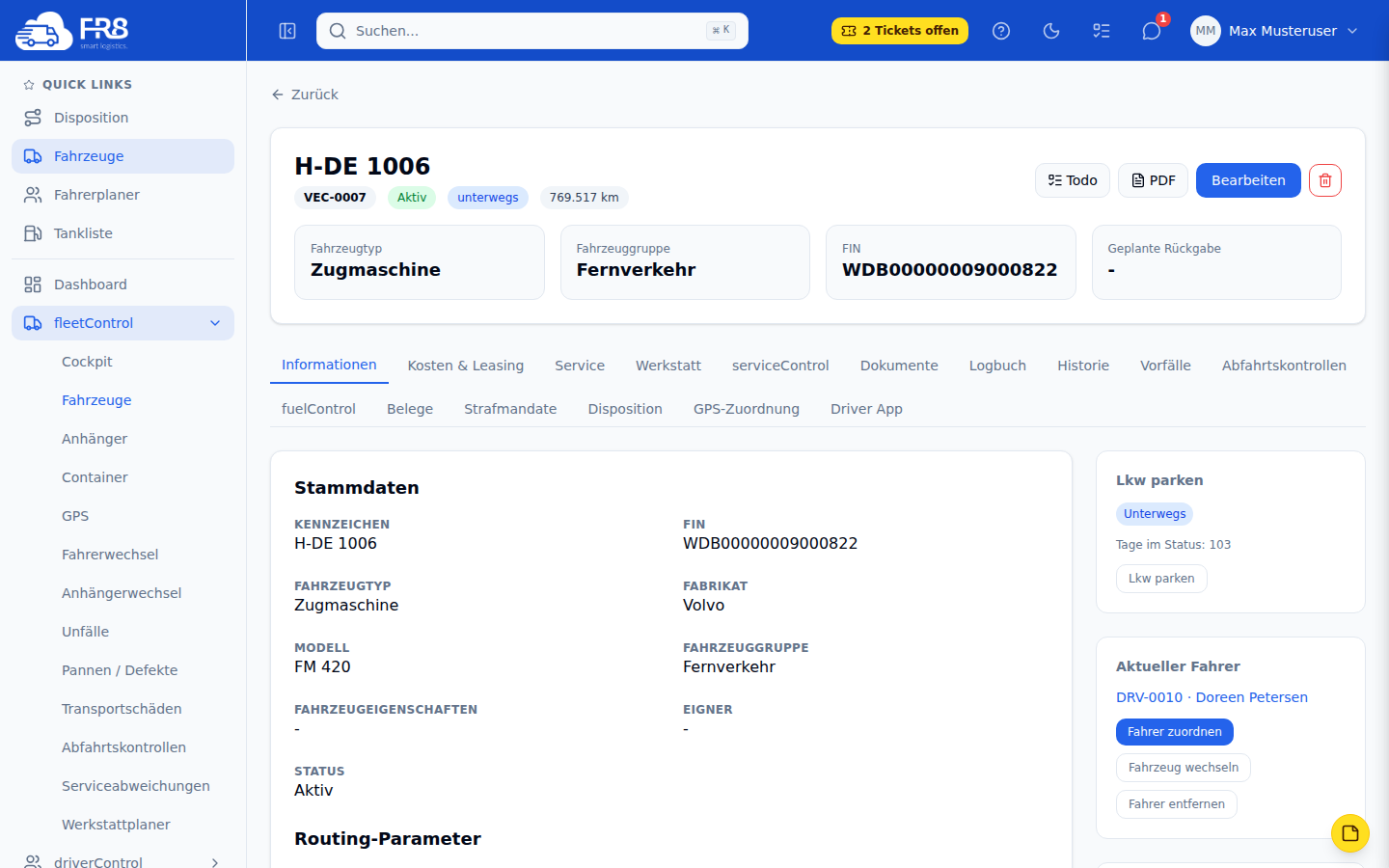Open Anhänger in sidebar submenu
The width and height of the screenshot is (1389, 868).
(95, 439)
